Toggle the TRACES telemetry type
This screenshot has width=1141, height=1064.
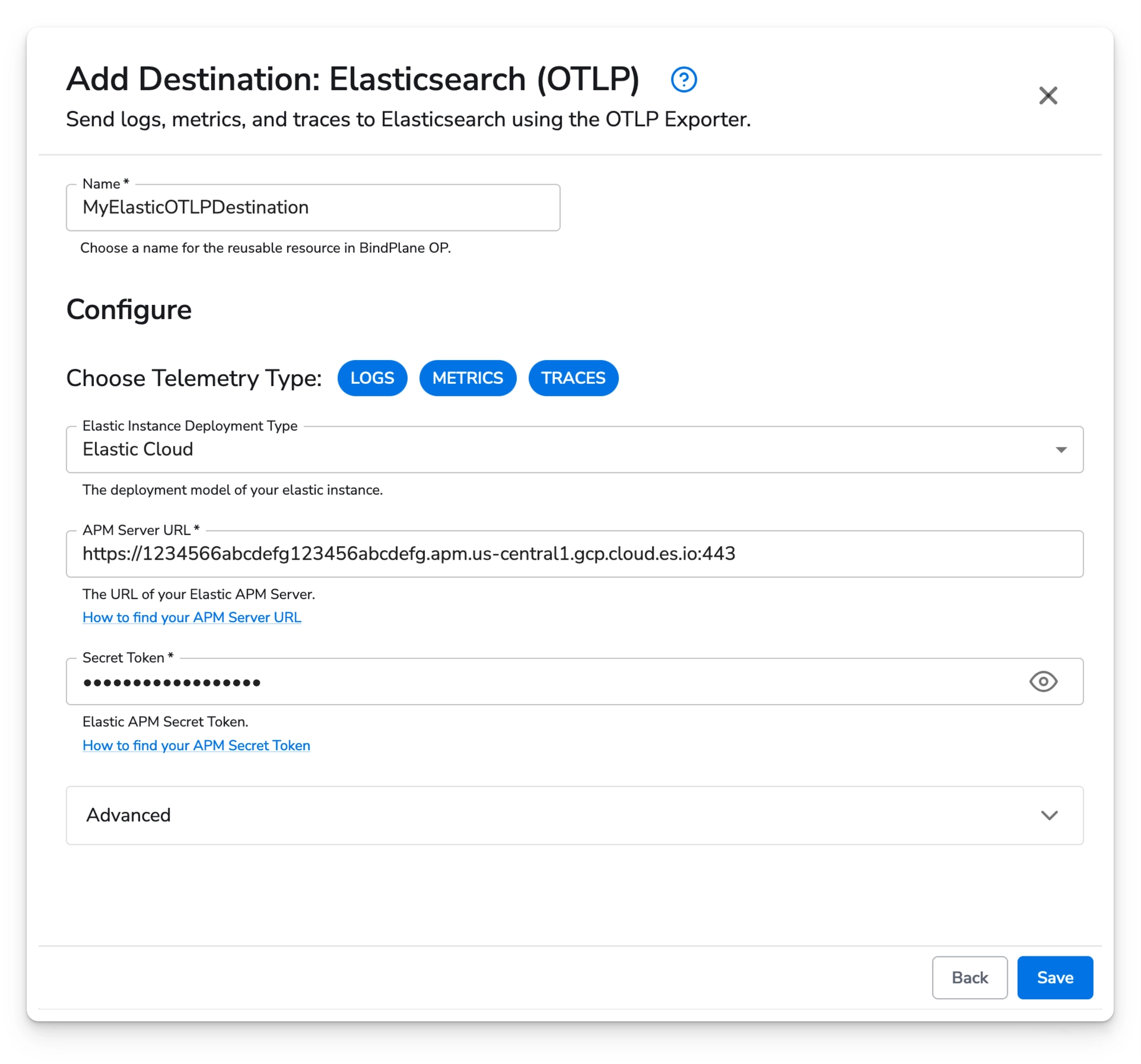pyautogui.click(x=573, y=378)
